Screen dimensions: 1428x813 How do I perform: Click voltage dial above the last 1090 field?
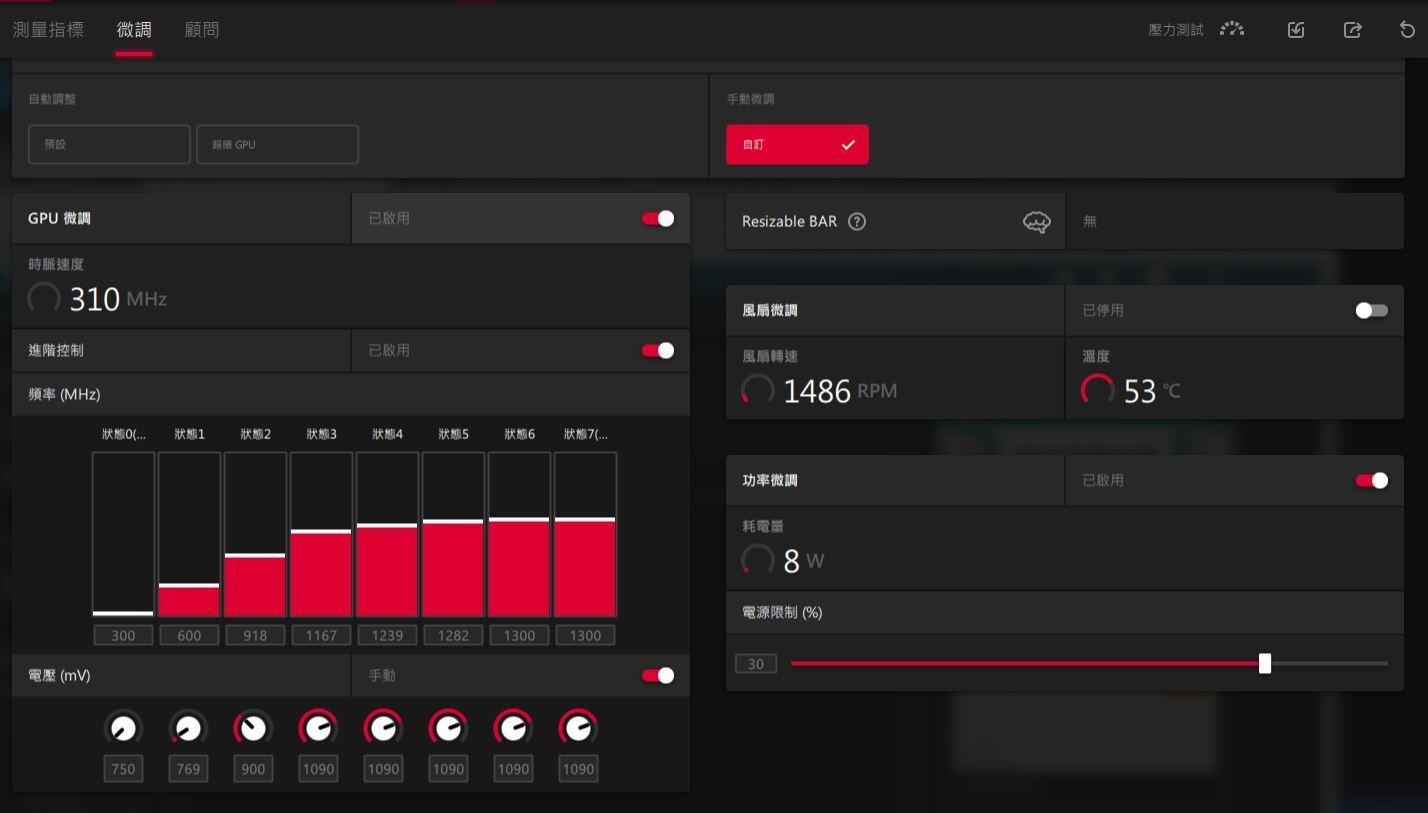[578, 728]
